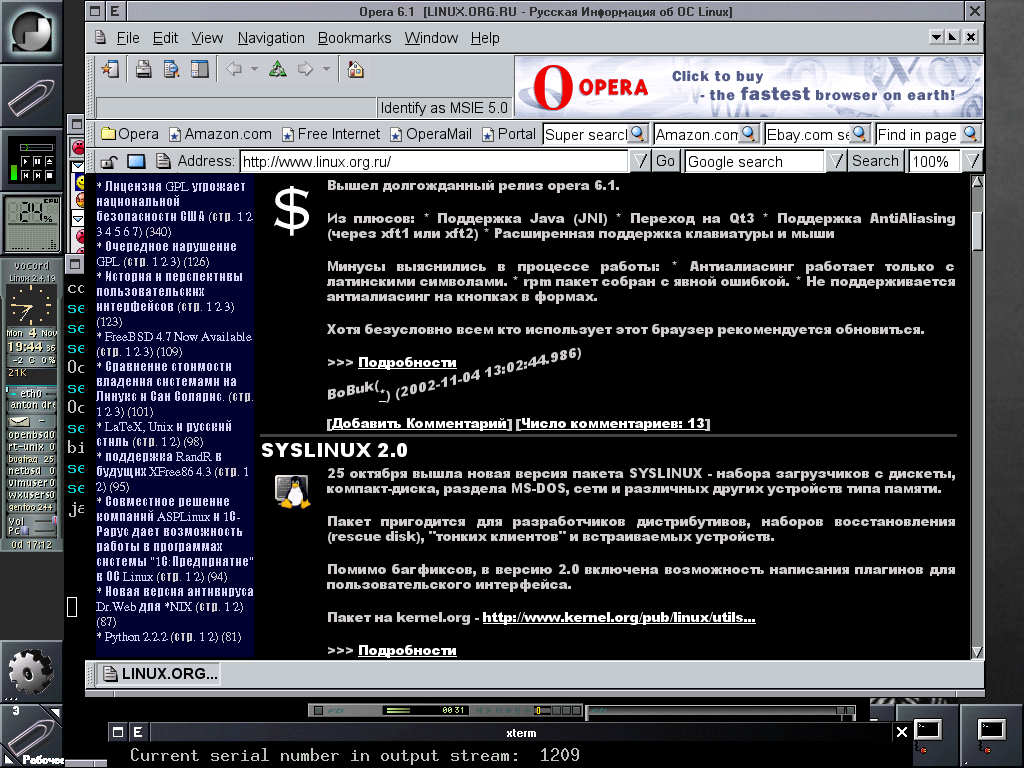Go forward with the right arrow icon
Viewport: 1024px width, 768px height.
[305, 69]
